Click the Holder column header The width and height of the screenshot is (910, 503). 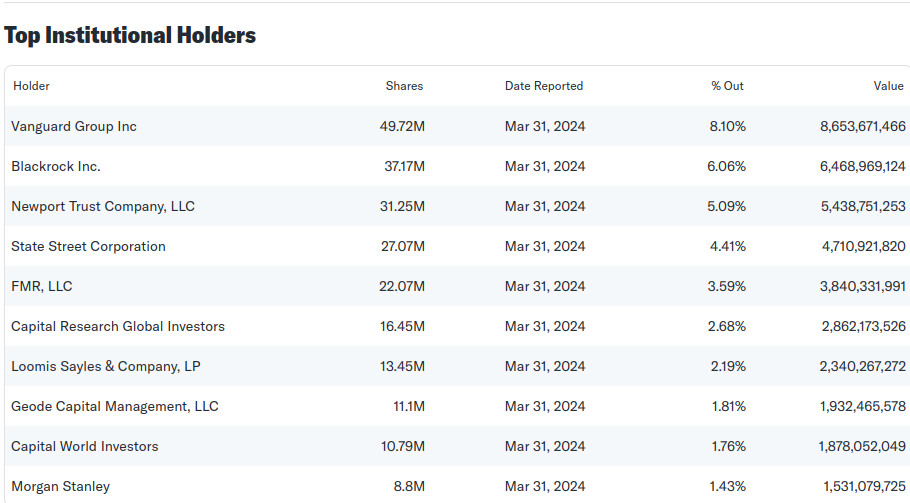[31, 86]
